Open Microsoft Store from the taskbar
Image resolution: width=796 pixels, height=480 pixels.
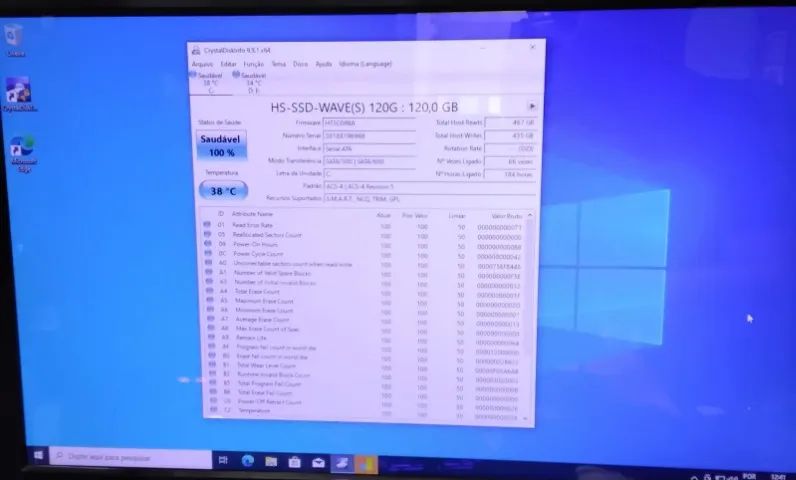294,462
